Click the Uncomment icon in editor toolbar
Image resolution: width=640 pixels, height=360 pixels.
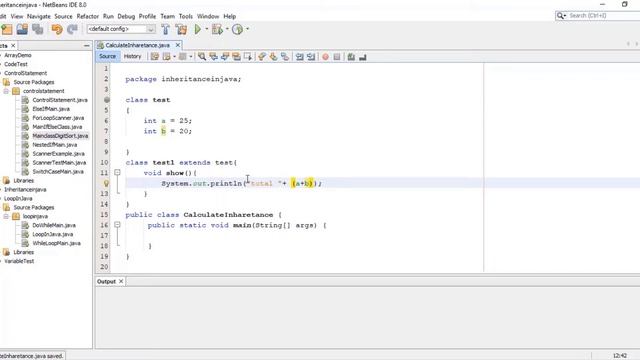tap(362, 57)
